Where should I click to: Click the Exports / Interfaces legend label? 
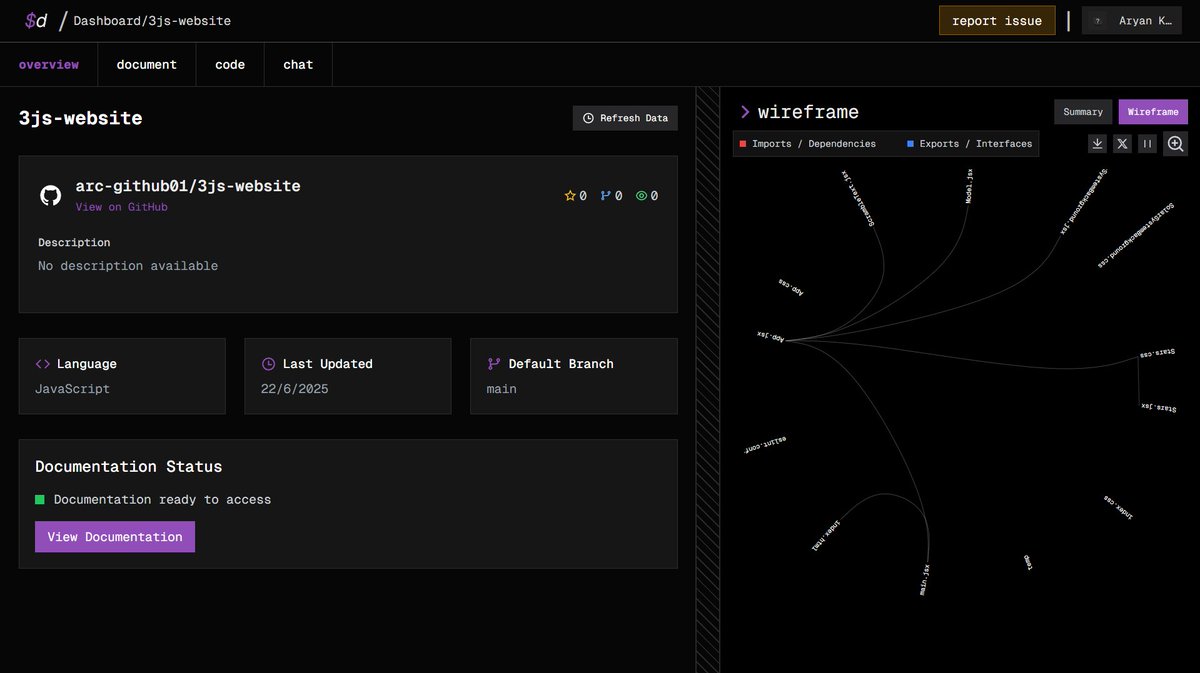click(976, 144)
